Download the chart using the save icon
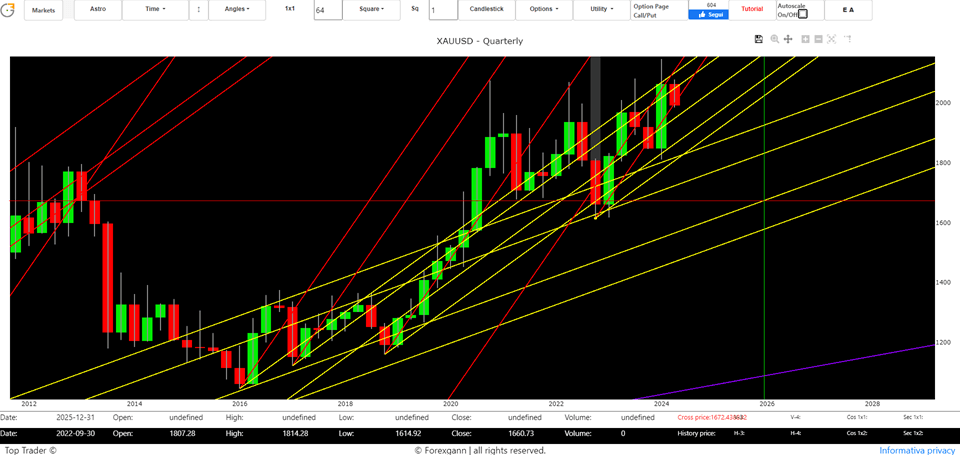Viewport: 960px width, 455px height. (759, 39)
